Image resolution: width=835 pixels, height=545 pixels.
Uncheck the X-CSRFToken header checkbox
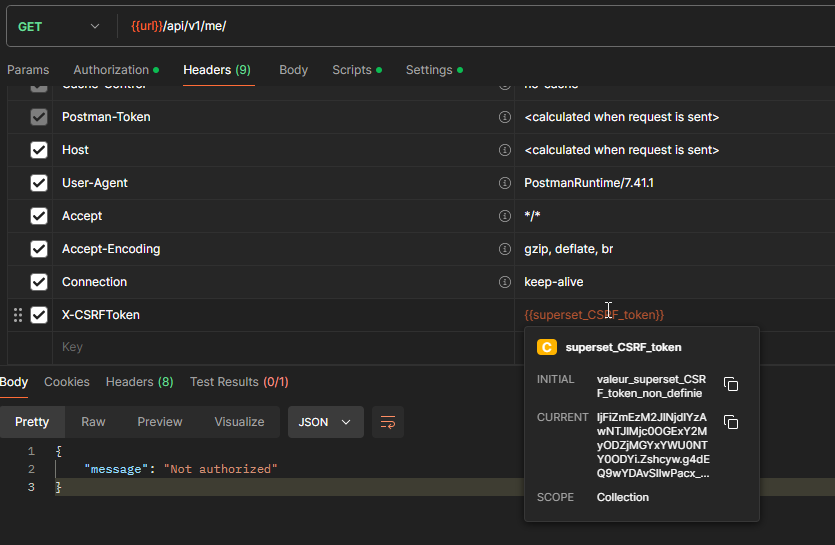click(39, 315)
